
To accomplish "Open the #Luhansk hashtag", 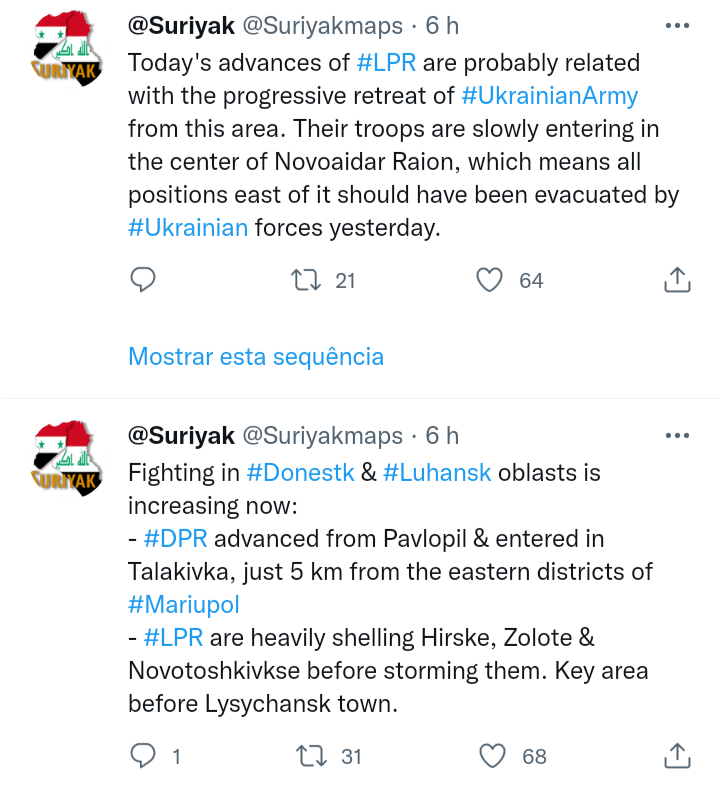I will [x=437, y=472].
